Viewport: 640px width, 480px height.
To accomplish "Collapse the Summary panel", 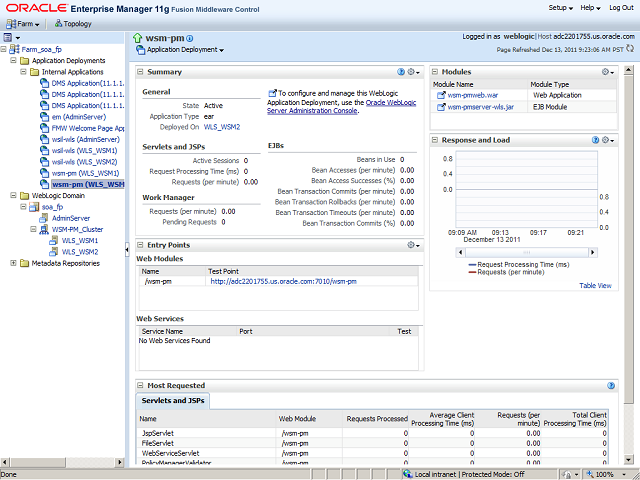I will pos(141,72).
